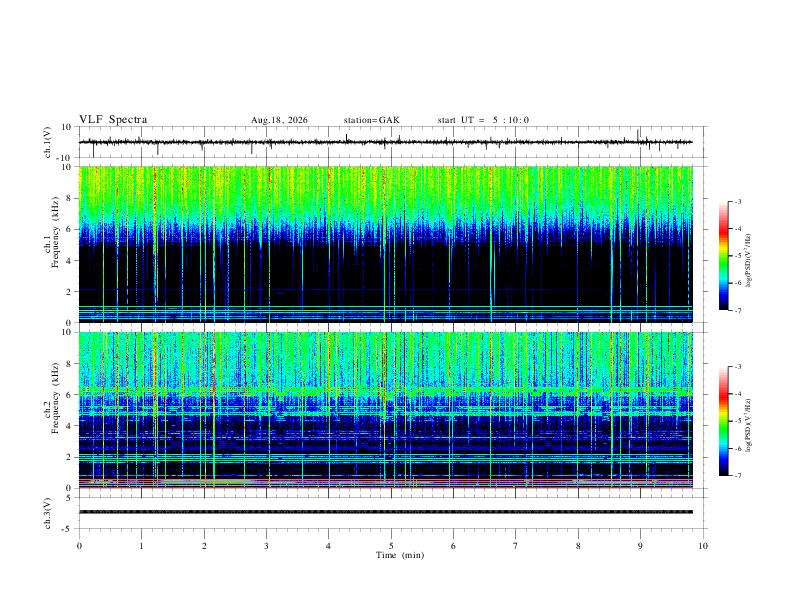The image size is (792, 612).
Task: Click the Aug.18, 2026 date label
Action: [279, 120]
